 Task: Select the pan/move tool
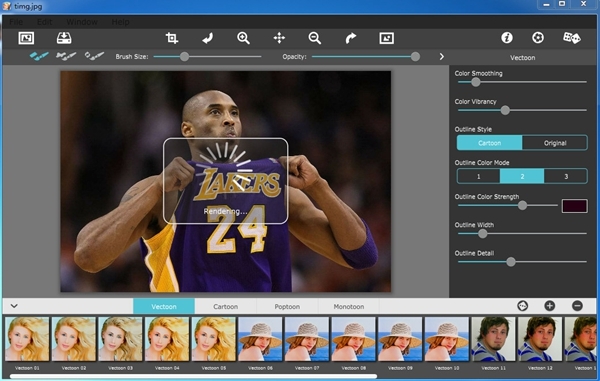(279, 38)
